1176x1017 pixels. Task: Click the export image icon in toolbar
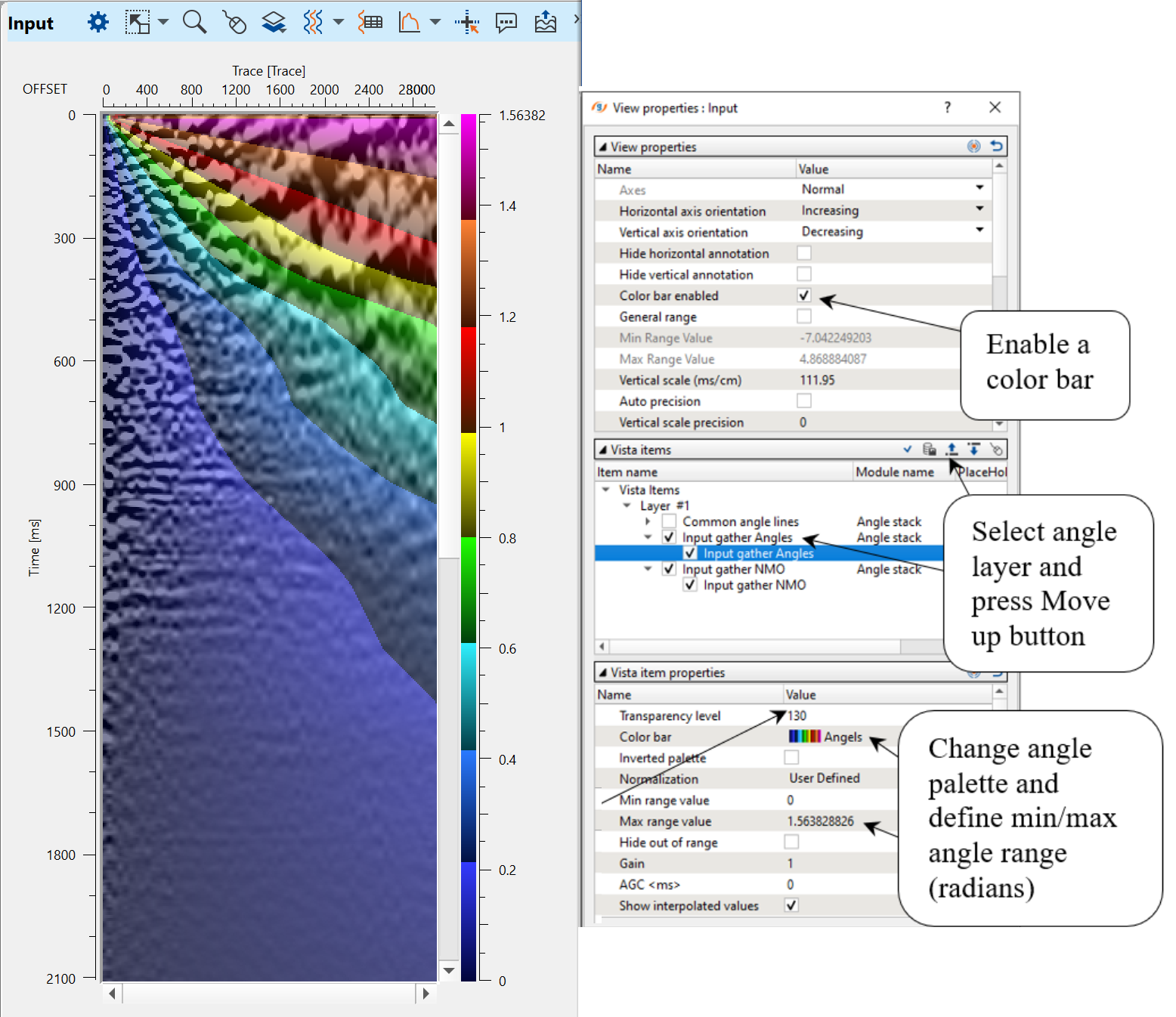click(545, 23)
